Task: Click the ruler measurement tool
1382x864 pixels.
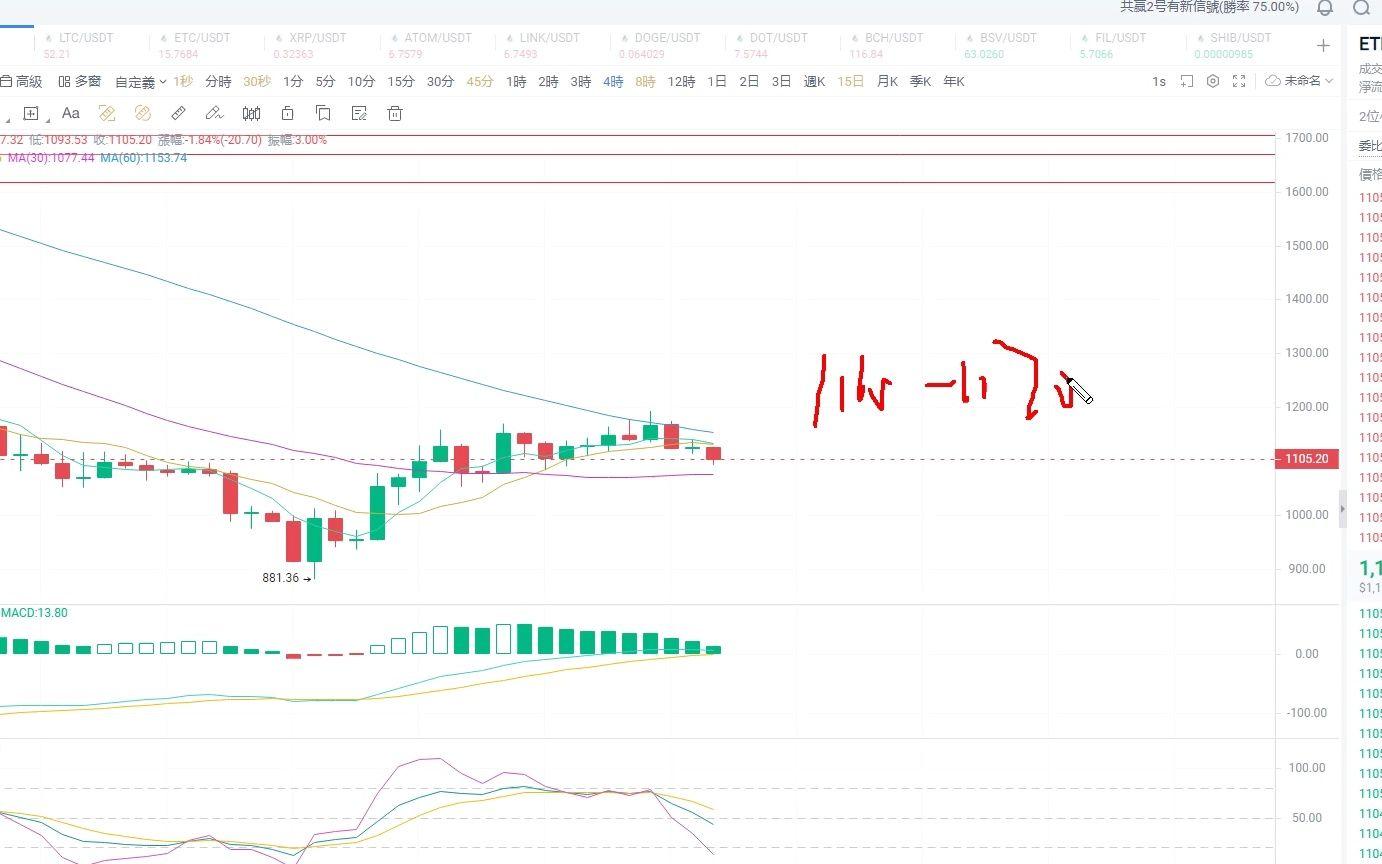Action: (x=178, y=113)
